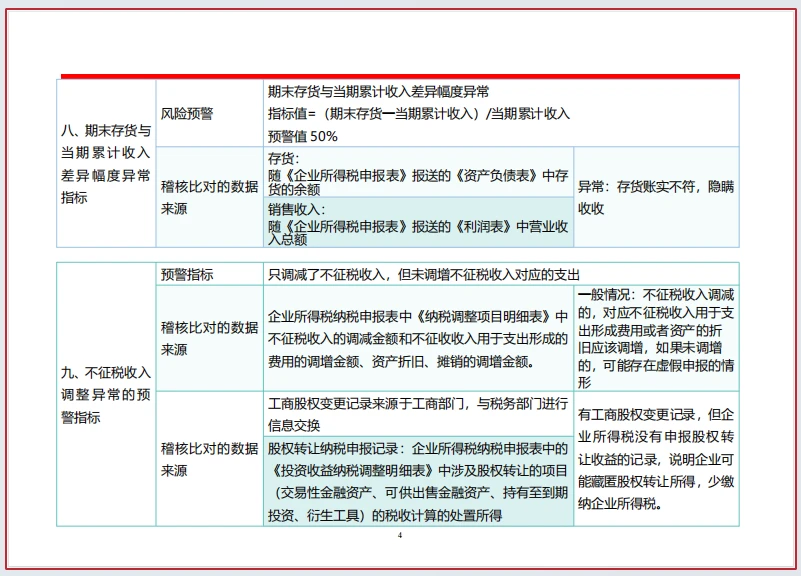Click the cell '工商股权变更记录来源于工商部门'

tap(418, 414)
